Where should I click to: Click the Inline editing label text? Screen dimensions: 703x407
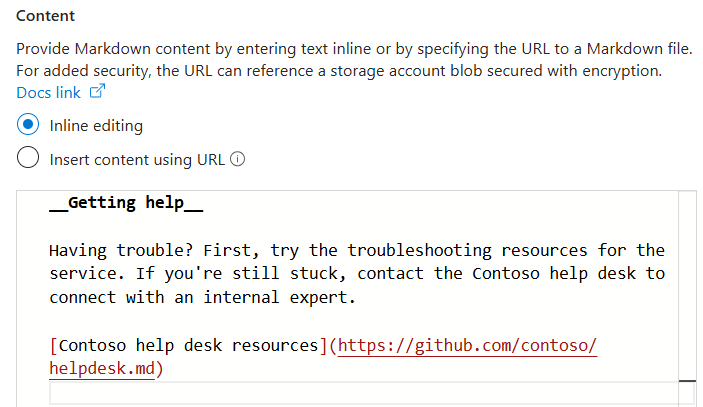[x=96, y=126]
